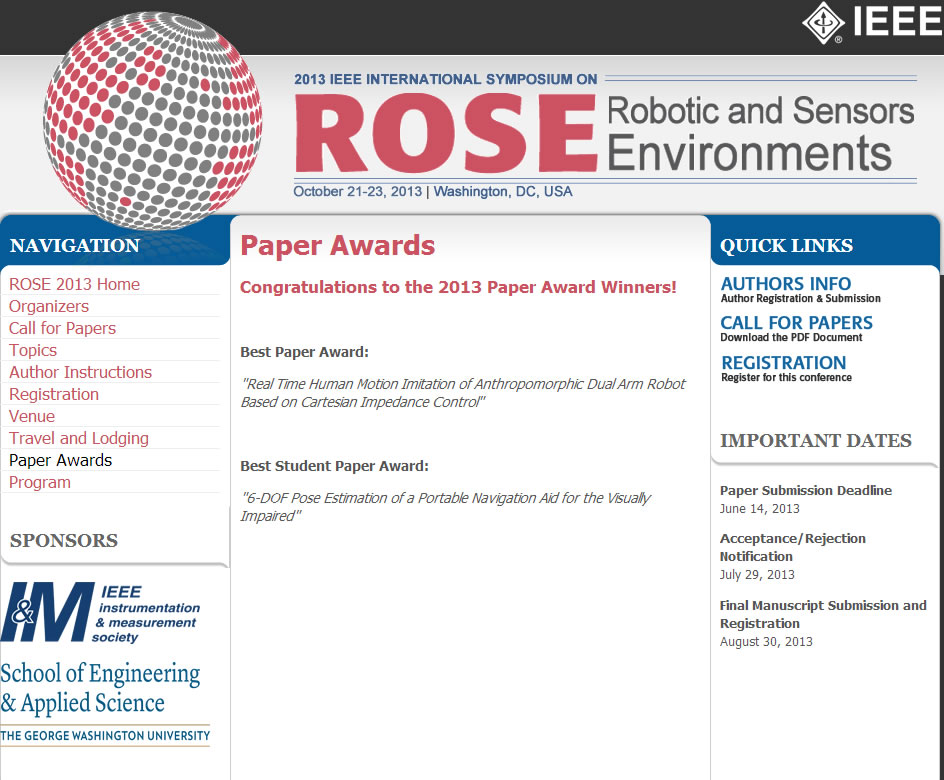Select Paper Awards in the navigation menu
This screenshot has width=944, height=780.
pos(60,460)
